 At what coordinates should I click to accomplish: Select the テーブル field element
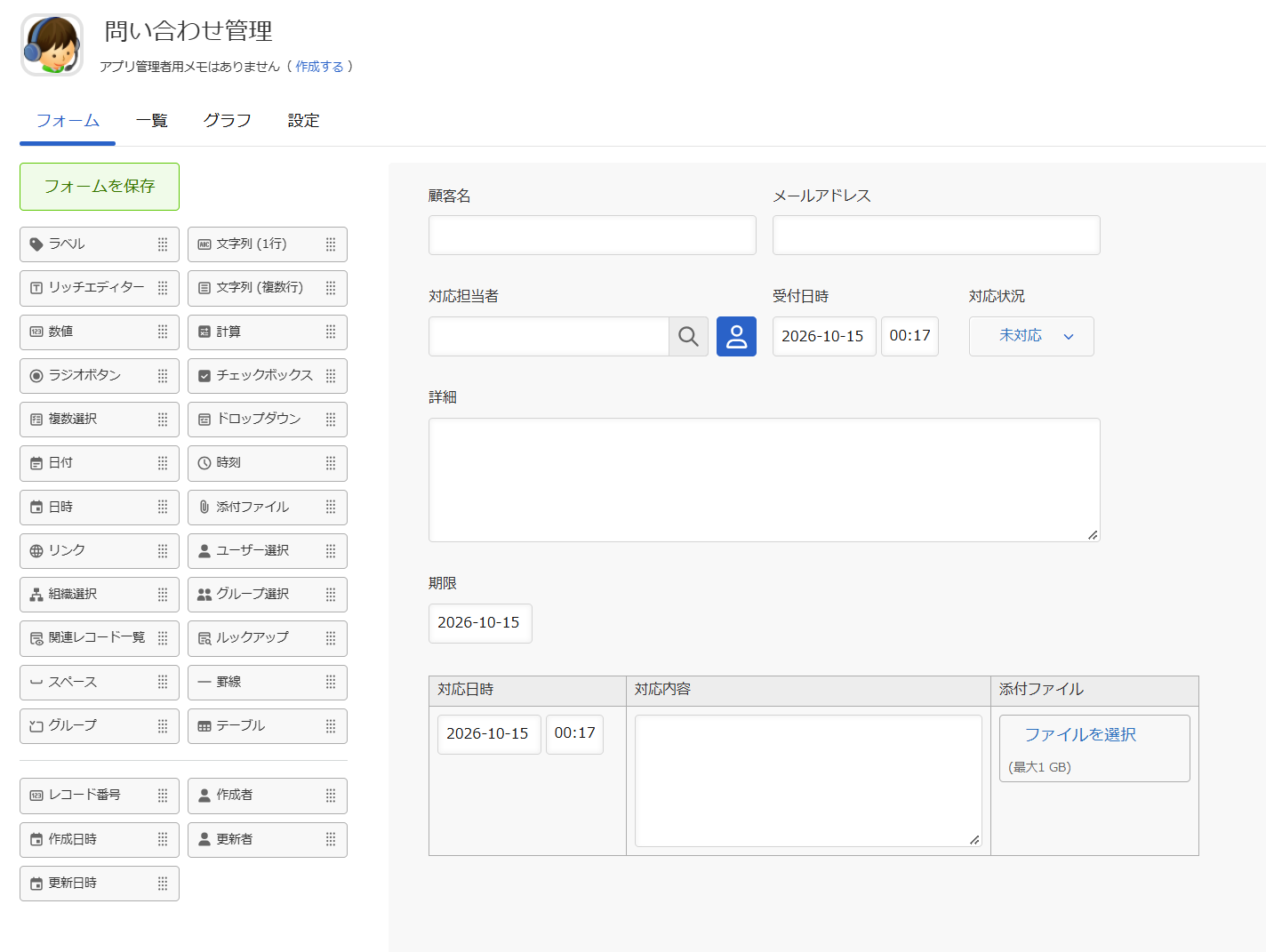pyautogui.click(x=268, y=726)
